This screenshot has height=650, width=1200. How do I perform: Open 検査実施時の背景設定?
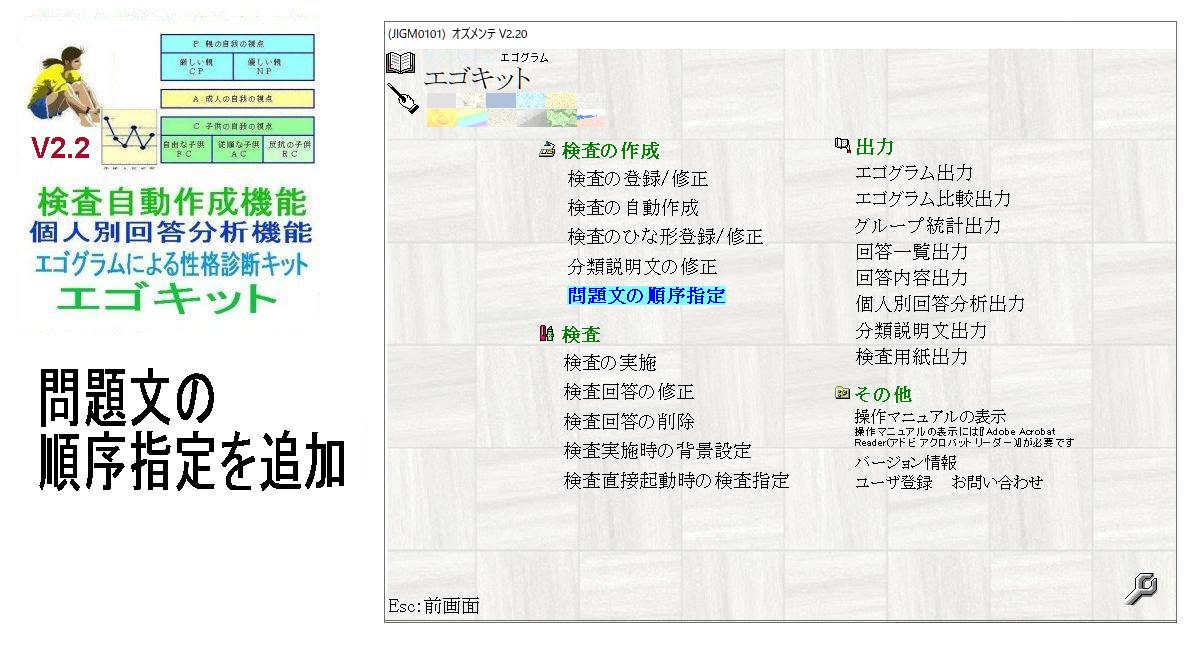(x=657, y=452)
